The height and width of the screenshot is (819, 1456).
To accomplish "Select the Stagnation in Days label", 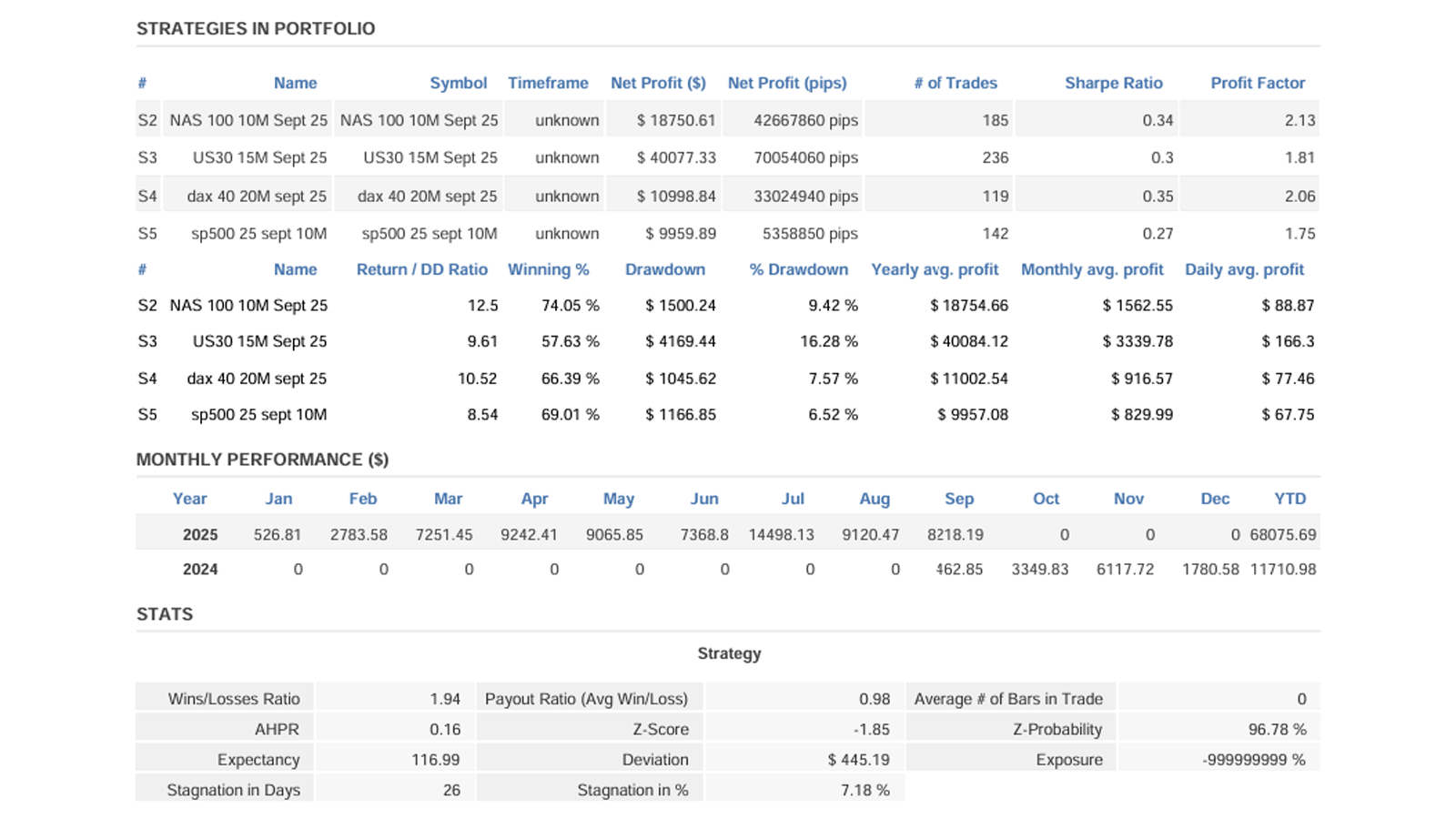I will 233,790.
